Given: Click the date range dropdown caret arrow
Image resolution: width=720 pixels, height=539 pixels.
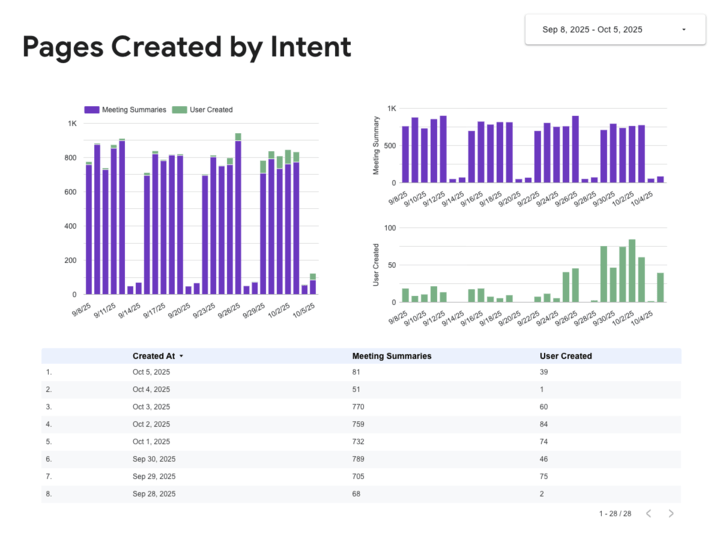Looking at the screenshot, I should 684,30.
